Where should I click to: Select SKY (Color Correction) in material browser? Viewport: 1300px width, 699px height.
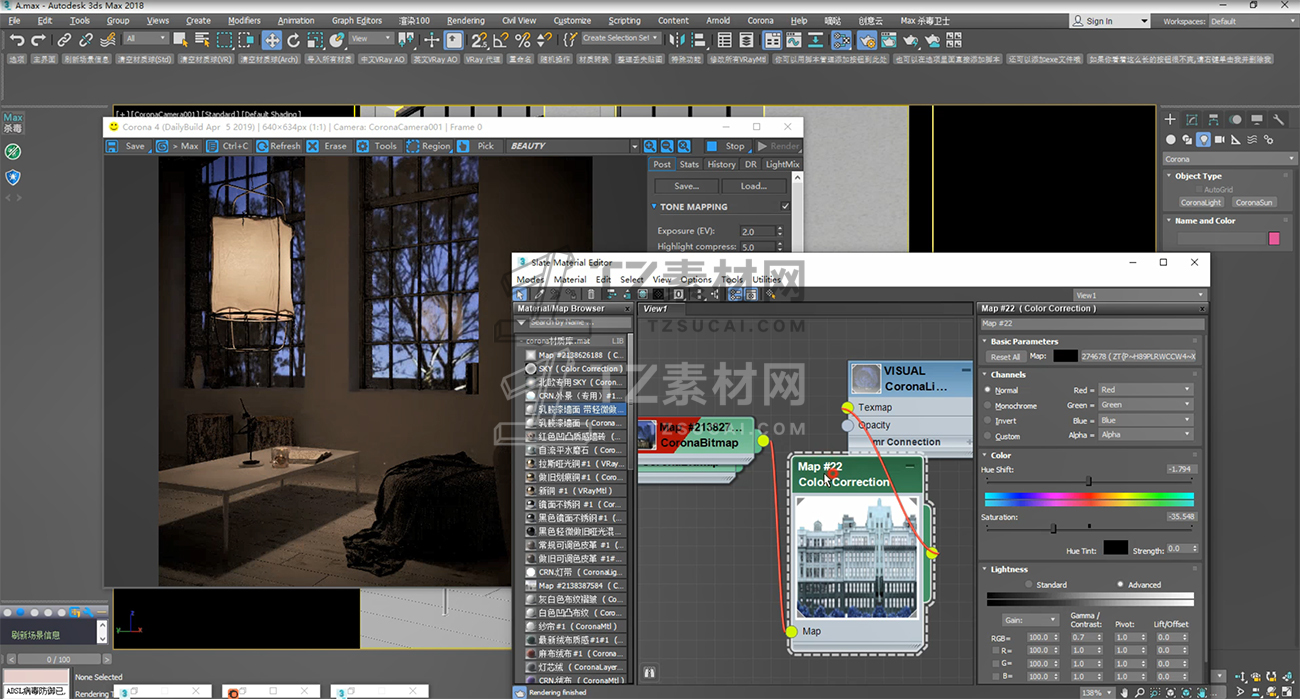tap(580, 369)
